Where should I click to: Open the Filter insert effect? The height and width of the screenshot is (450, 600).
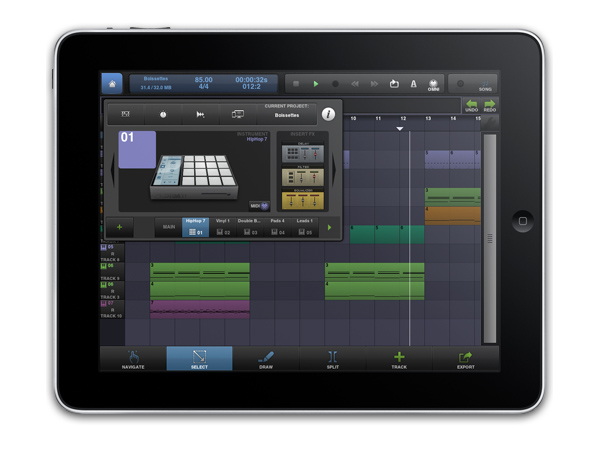(x=303, y=176)
